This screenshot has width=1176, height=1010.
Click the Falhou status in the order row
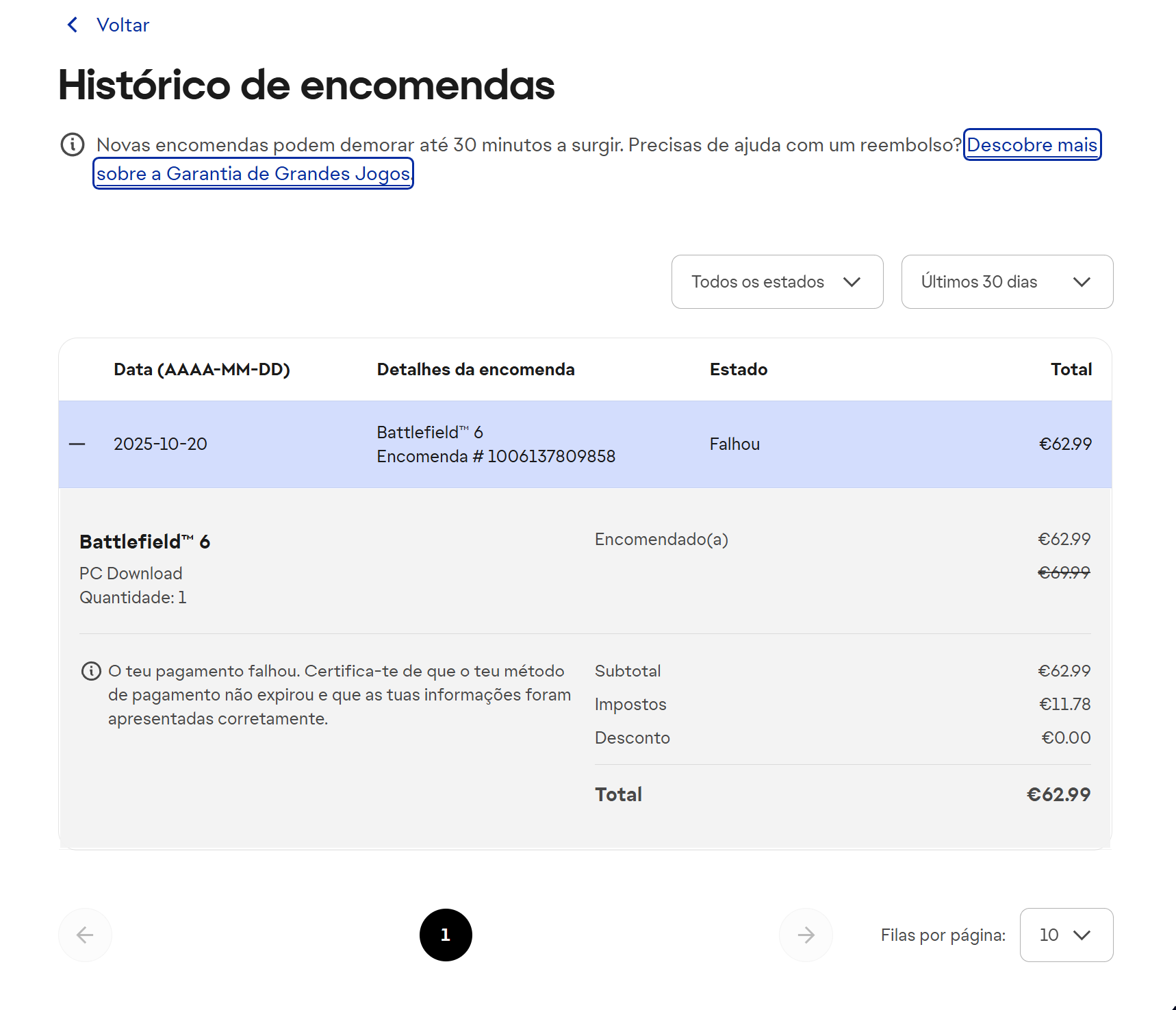(x=734, y=444)
